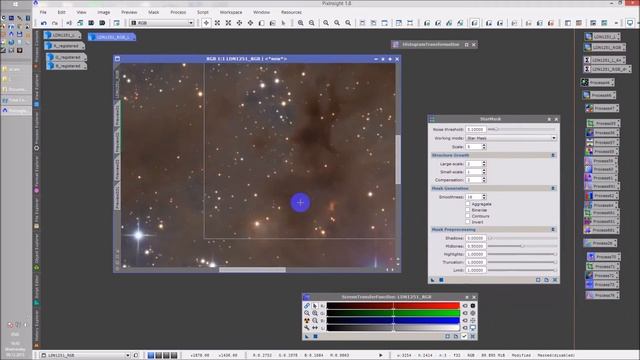
Task: Select the crosshair readout mode toolbar icon
Action: [206, 23]
